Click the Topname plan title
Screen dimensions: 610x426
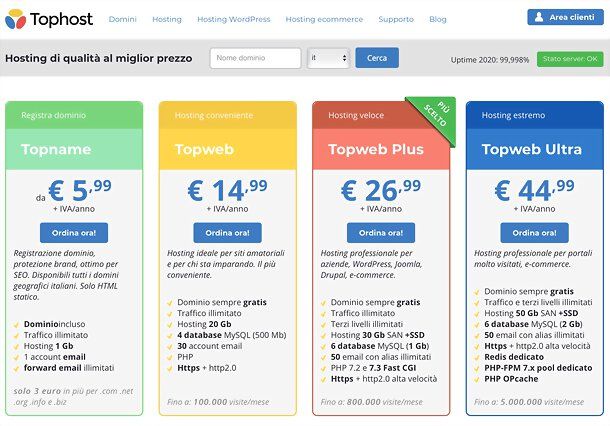[x=56, y=149]
